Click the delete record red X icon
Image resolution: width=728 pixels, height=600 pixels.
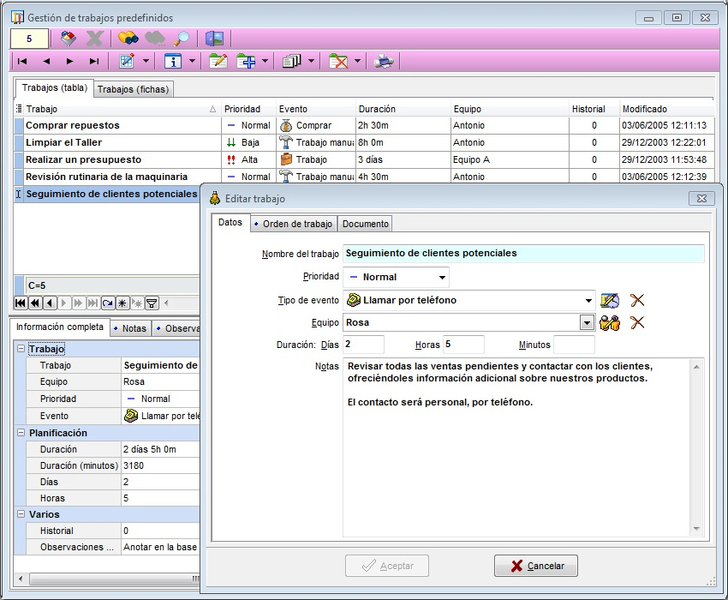click(x=338, y=61)
